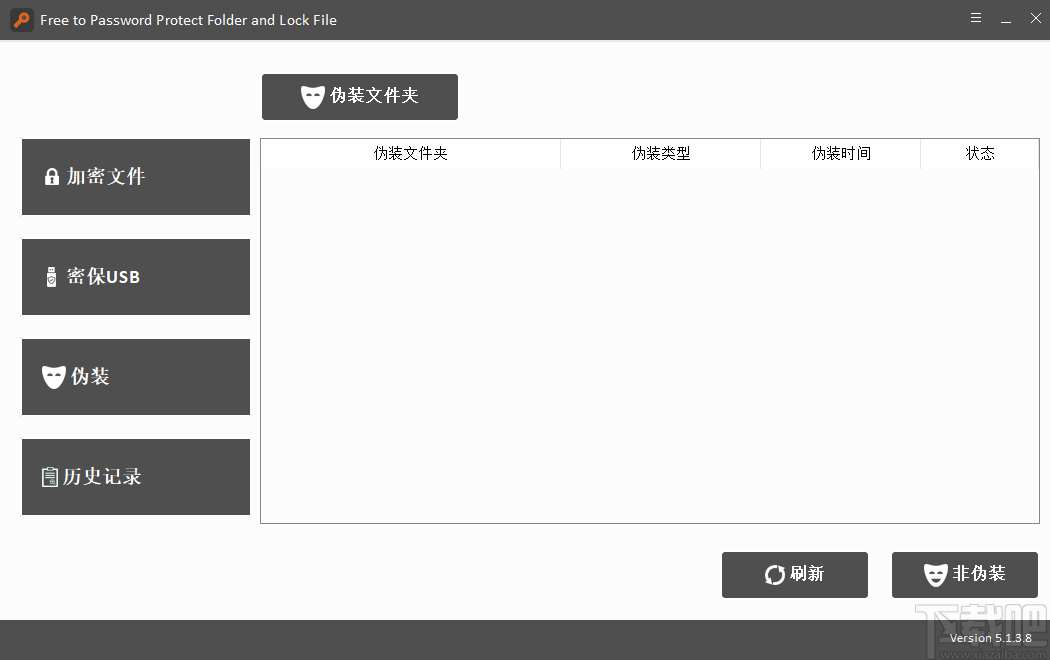Screen dimensions: 1050x660
Task: Select the lock icon on 加密文件
Action: pos(51,176)
